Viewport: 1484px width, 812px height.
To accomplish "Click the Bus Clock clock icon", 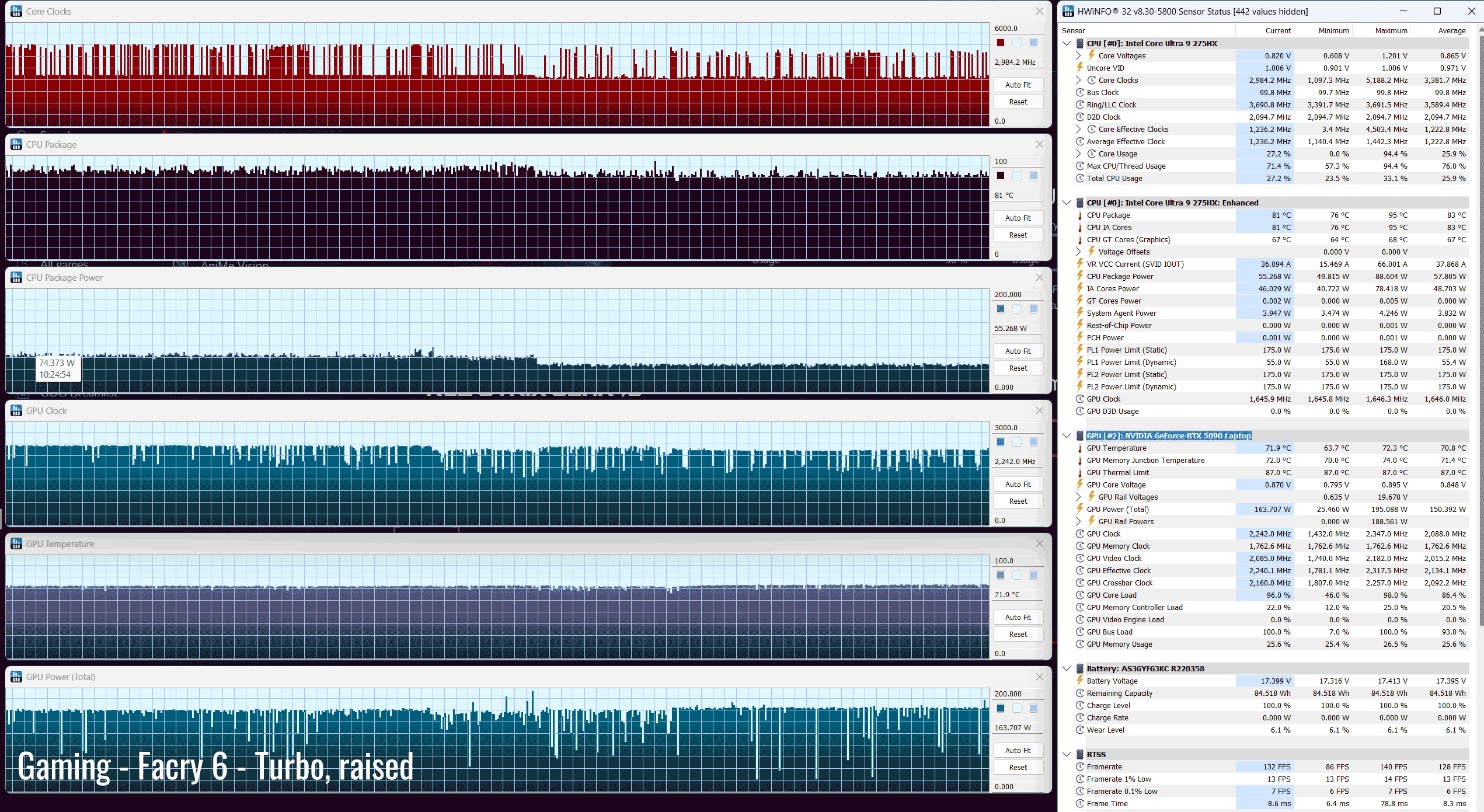I will pyautogui.click(x=1080, y=93).
